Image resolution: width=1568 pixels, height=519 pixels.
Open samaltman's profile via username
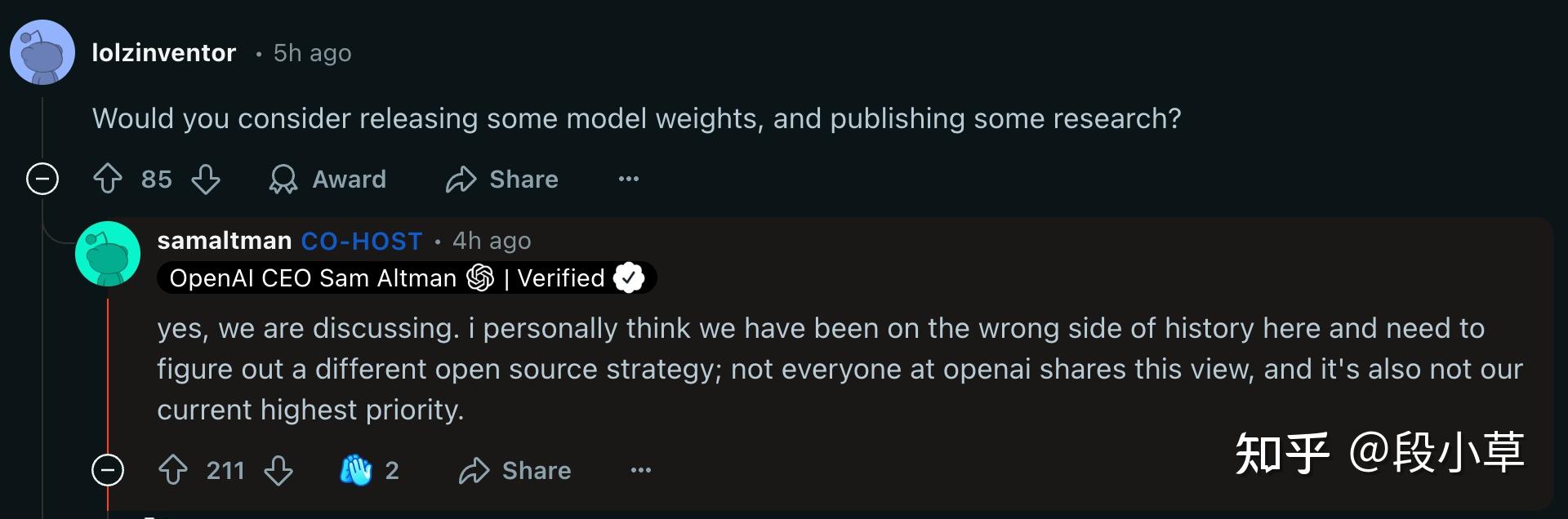[224, 240]
